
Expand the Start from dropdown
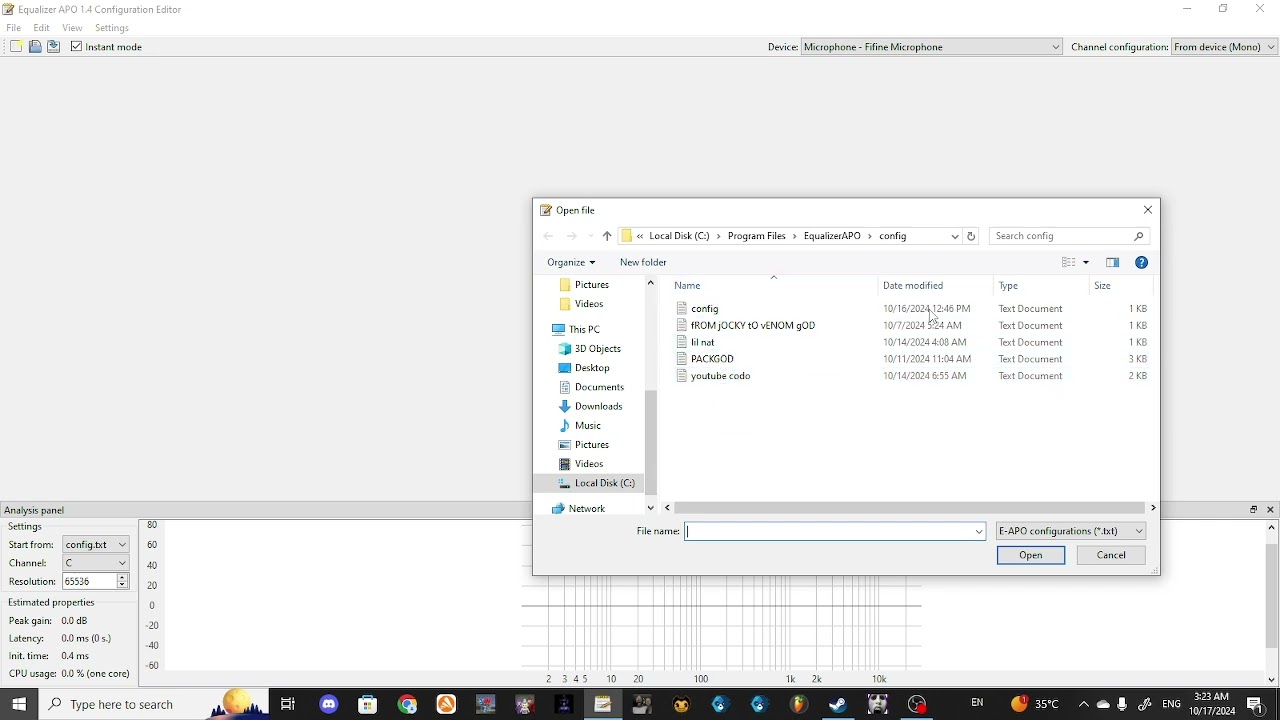(x=96, y=547)
